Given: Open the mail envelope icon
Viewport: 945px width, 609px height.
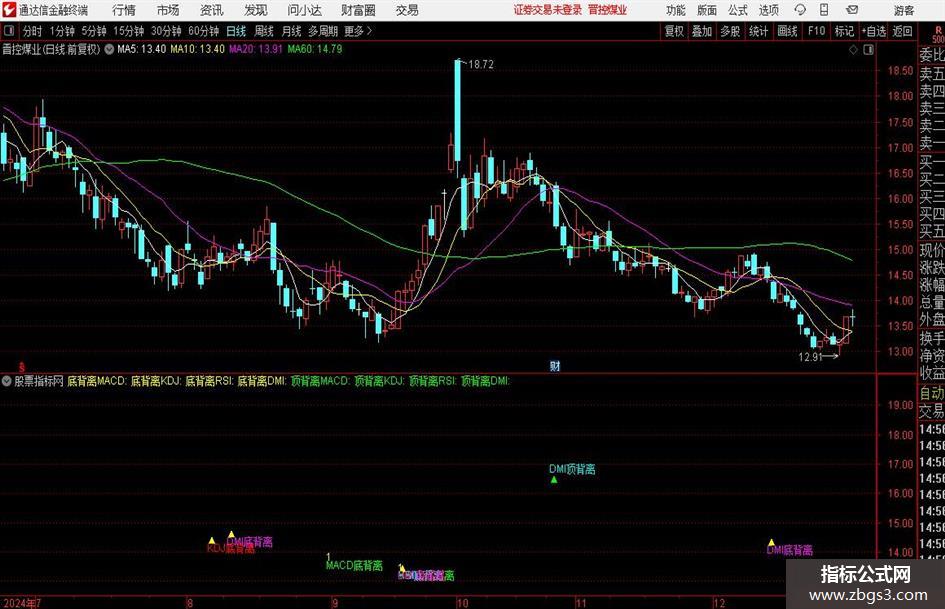Looking at the screenshot, I should pyautogui.click(x=852, y=10).
